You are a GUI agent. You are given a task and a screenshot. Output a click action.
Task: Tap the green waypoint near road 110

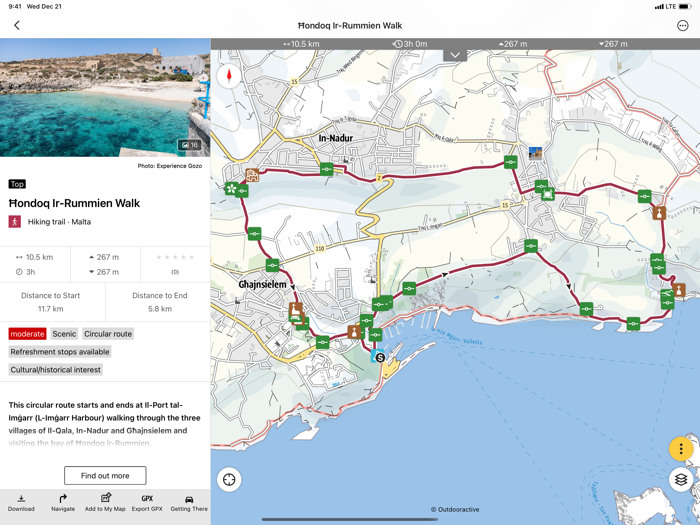(x=272, y=265)
